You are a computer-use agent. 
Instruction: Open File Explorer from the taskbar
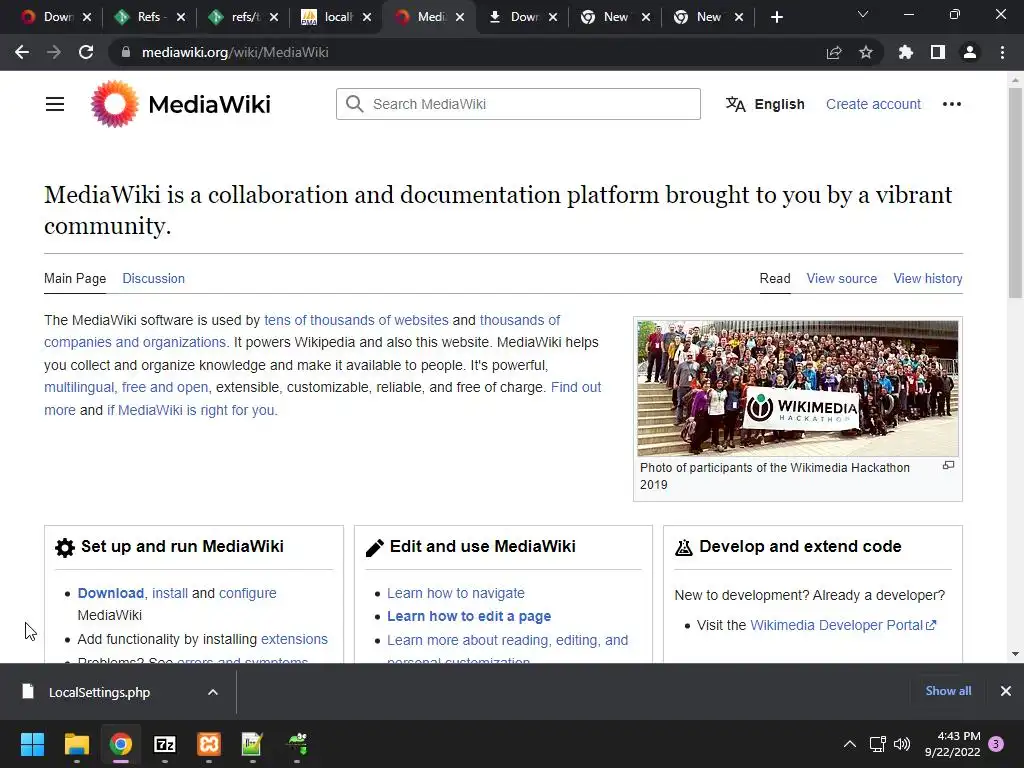(76, 744)
